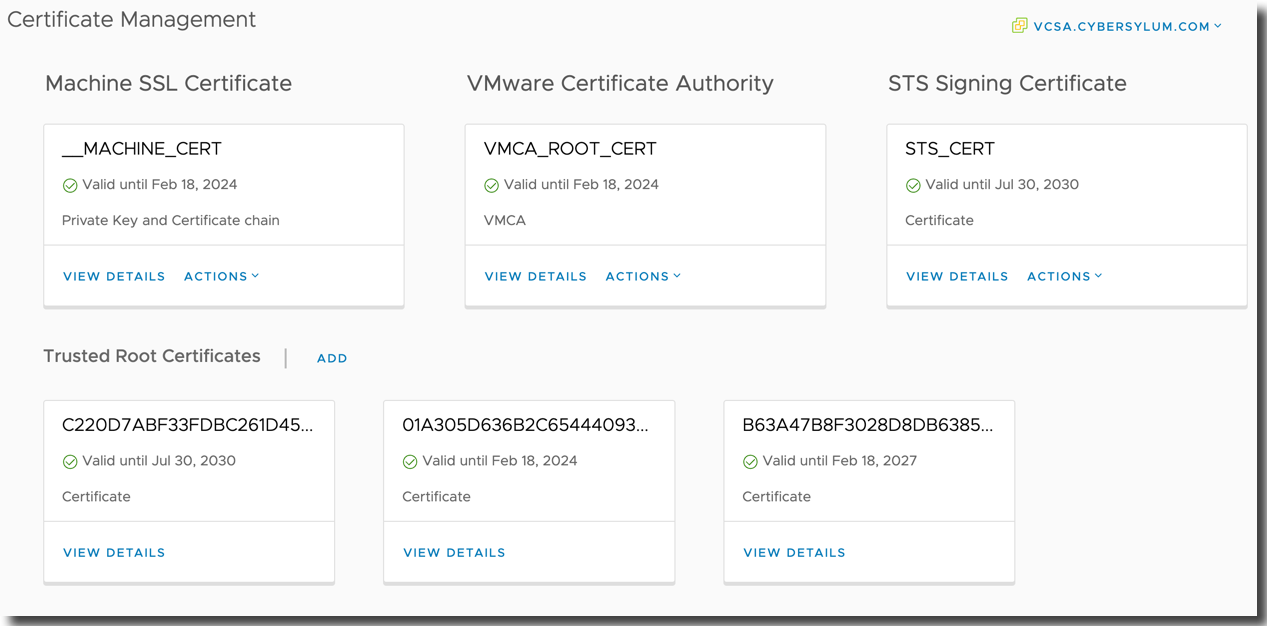The image size is (1267, 626).
Task: View details of C220D7ABF33FDBC261D45 certificate
Action: coord(114,552)
